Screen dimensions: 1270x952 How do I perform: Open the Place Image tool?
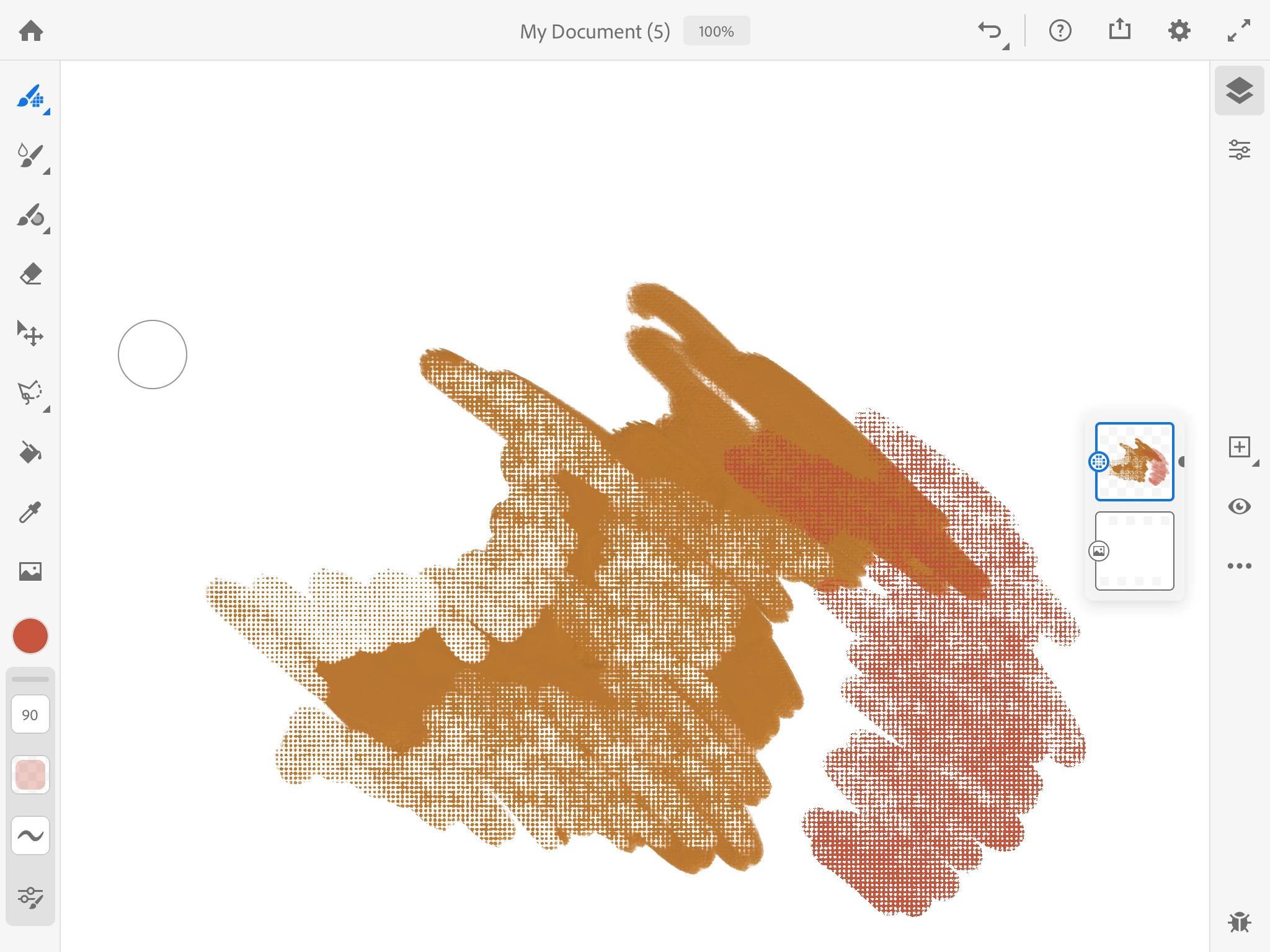click(x=30, y=571)
